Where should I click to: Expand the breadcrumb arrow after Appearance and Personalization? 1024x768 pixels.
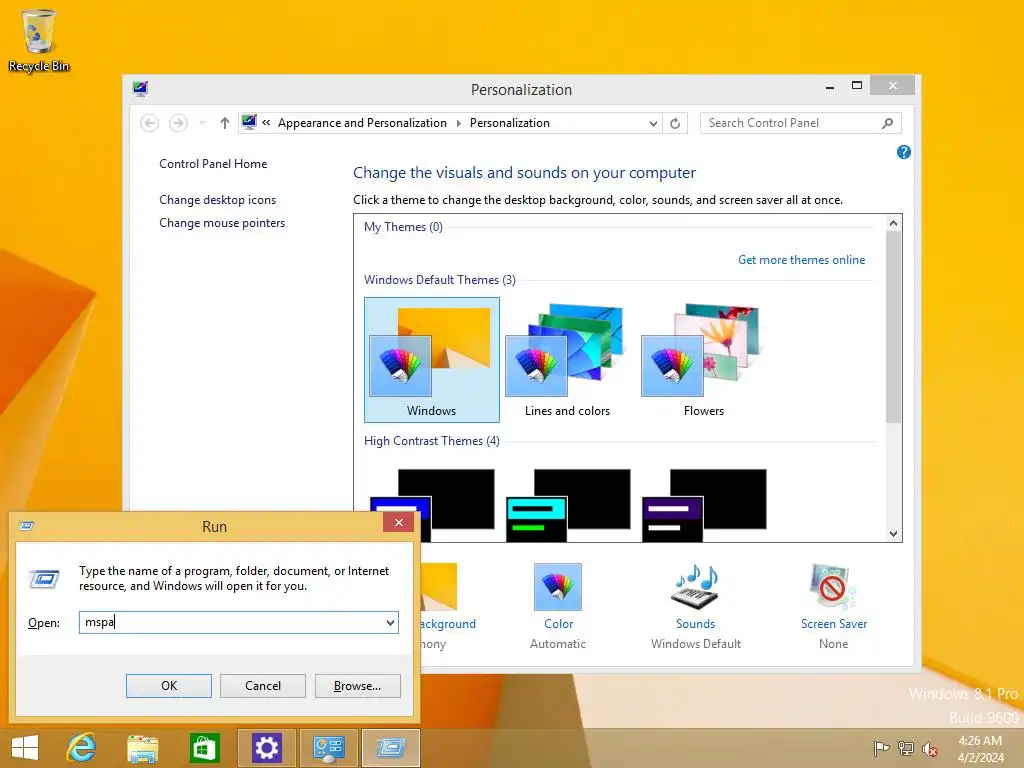tap(458, 123)
